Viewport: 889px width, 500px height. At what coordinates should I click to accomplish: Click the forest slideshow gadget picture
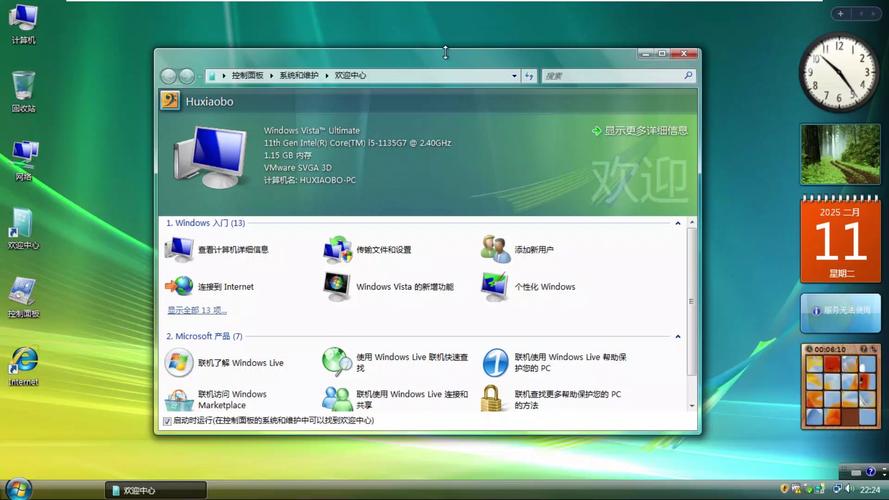[x=840, y=155]
